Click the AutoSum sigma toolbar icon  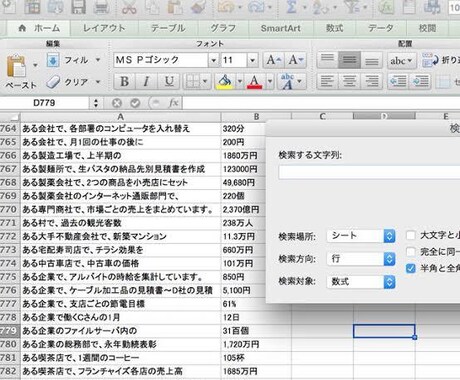point(291,7)
